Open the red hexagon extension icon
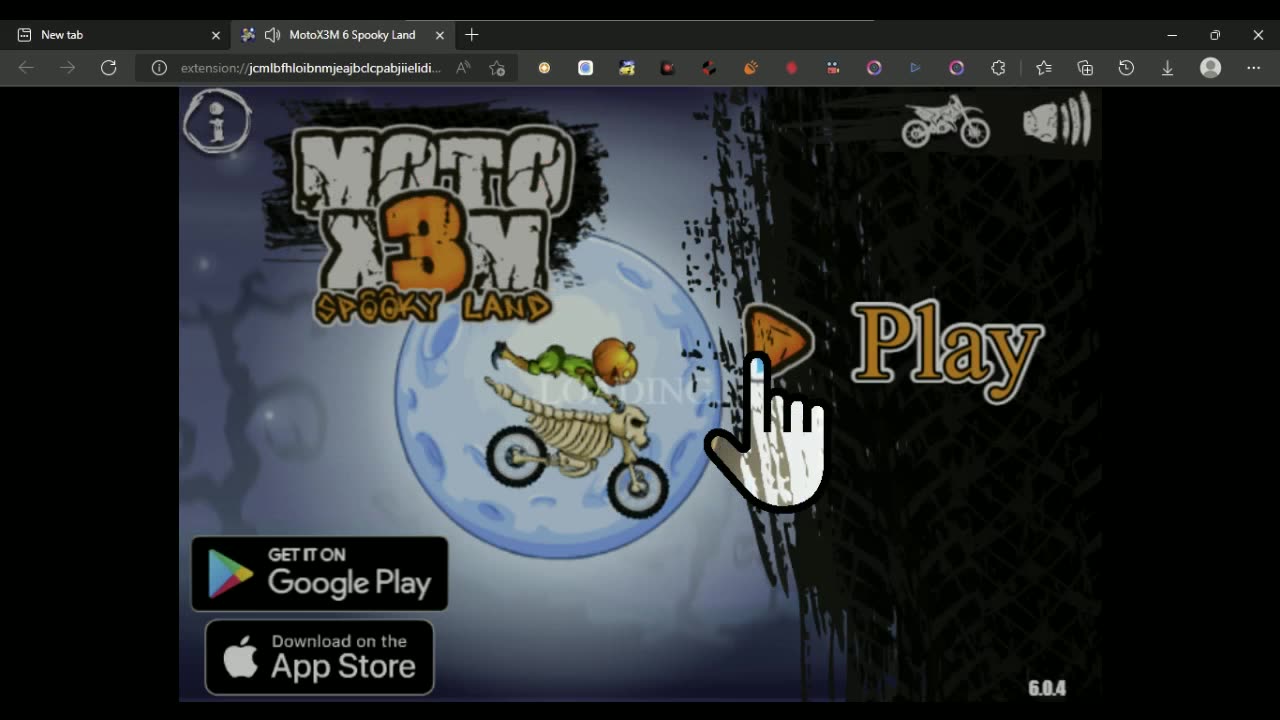The image size is (1280, 720). (791, 68)
